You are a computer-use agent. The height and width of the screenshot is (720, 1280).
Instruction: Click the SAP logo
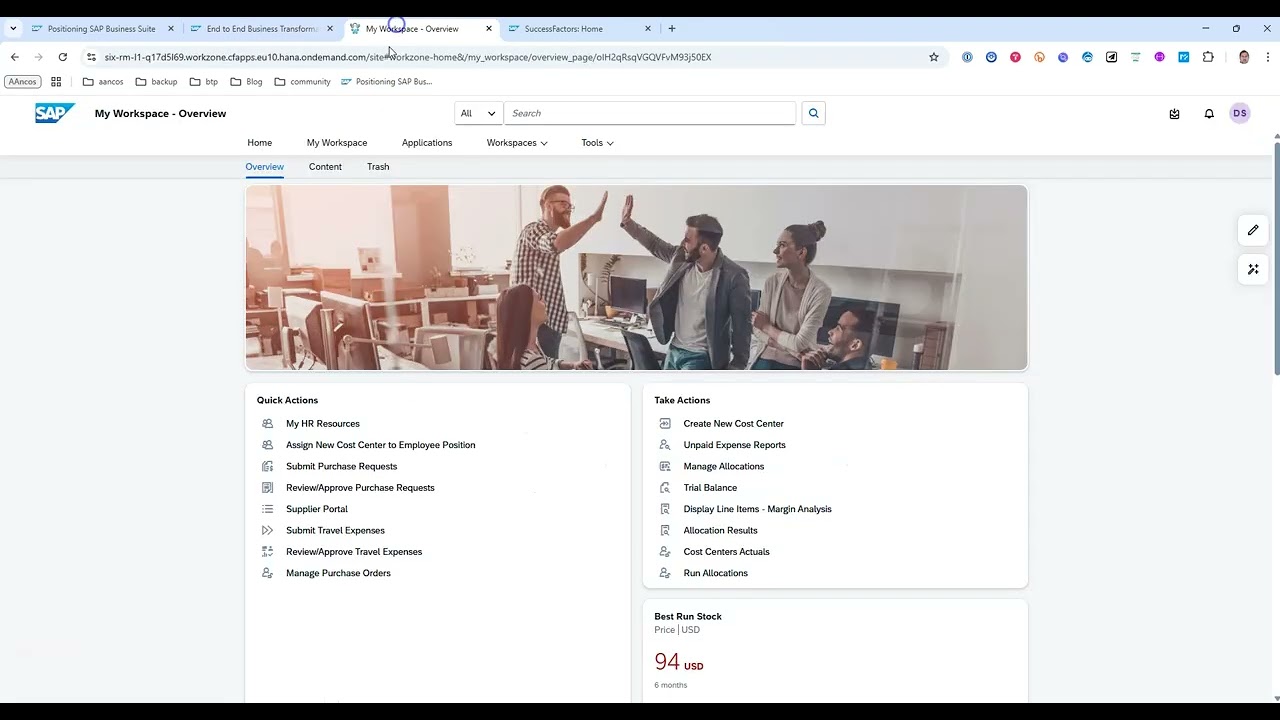click(55, 113)
